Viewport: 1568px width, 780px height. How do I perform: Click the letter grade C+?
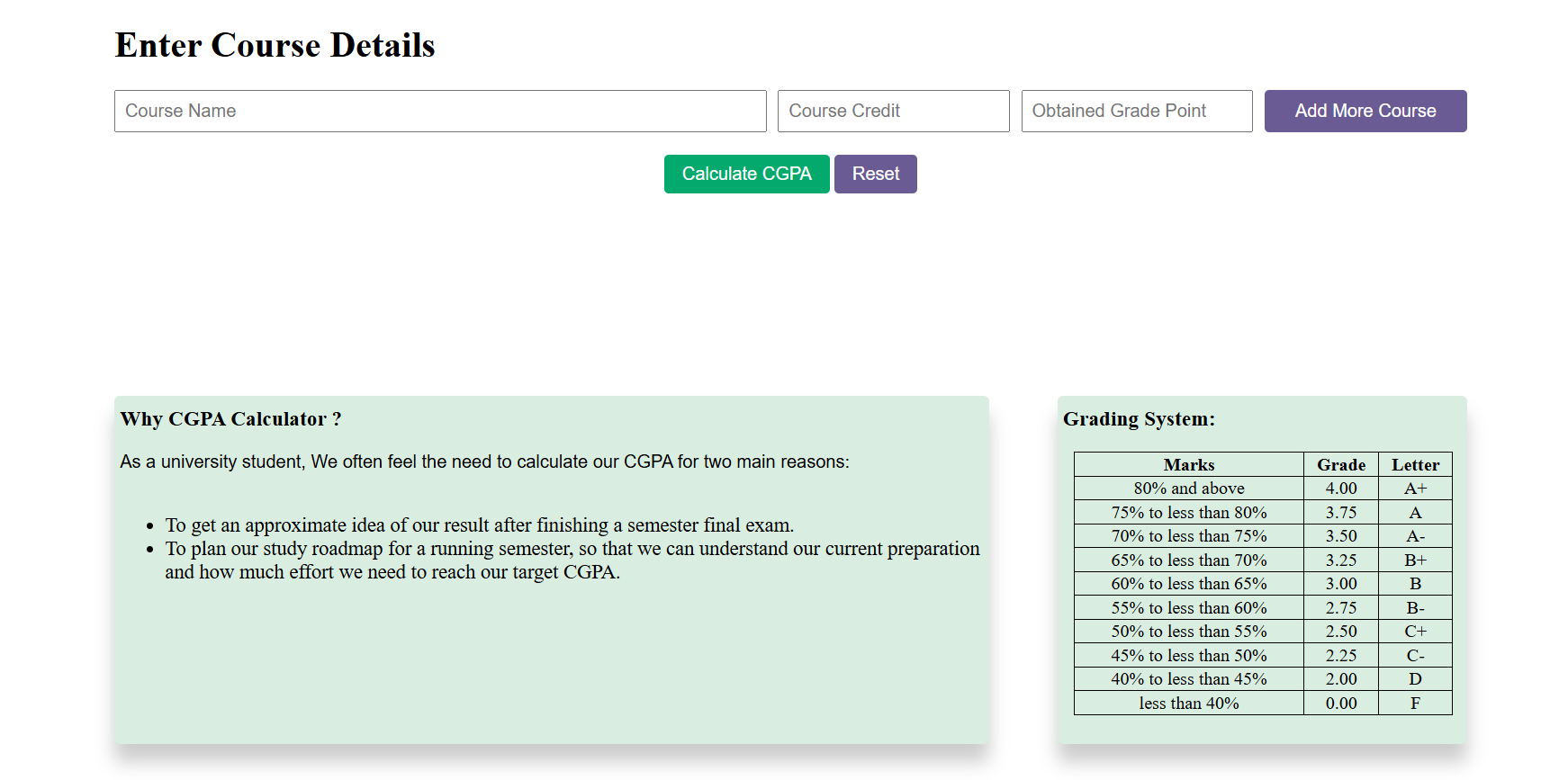(1415, 632)
